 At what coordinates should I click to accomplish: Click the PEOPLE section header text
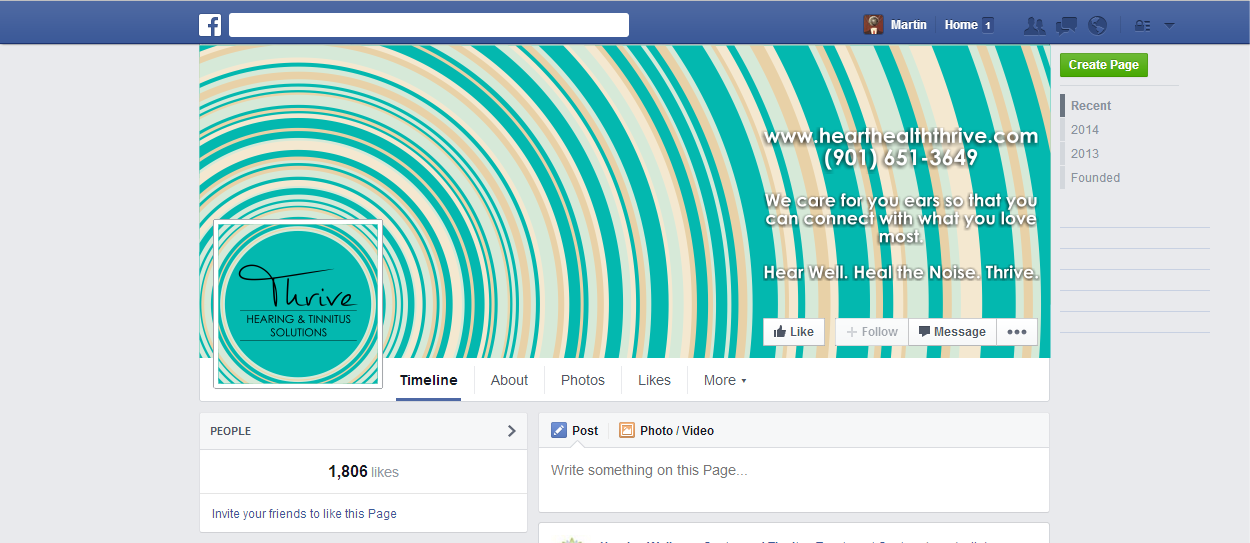point(230,431)
